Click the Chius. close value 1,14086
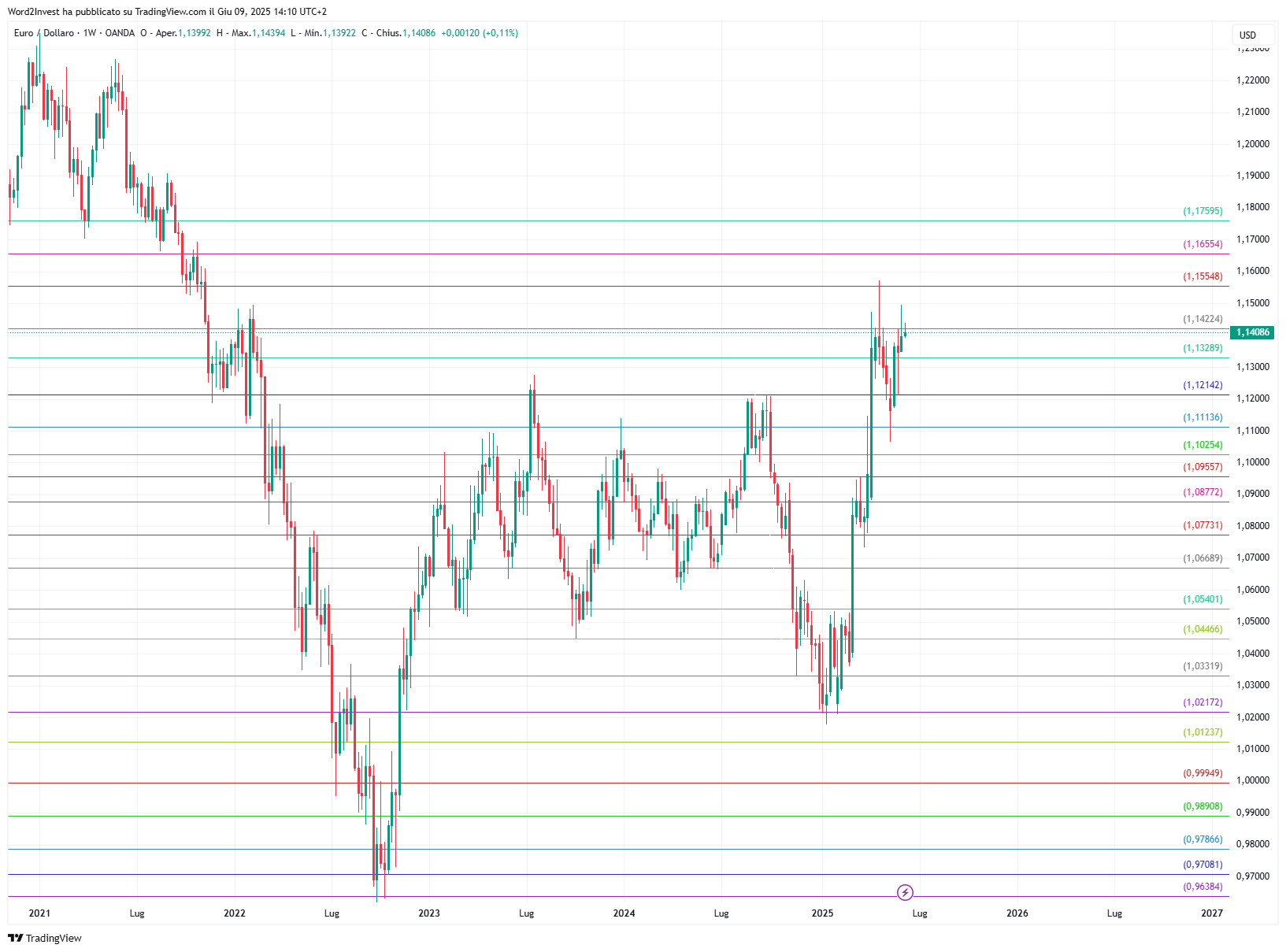This screenshot has height=952, width=1286. point(419,33)
